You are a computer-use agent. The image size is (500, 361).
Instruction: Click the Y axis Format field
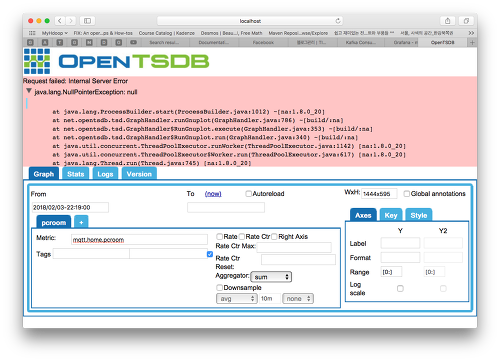[400, 257]
